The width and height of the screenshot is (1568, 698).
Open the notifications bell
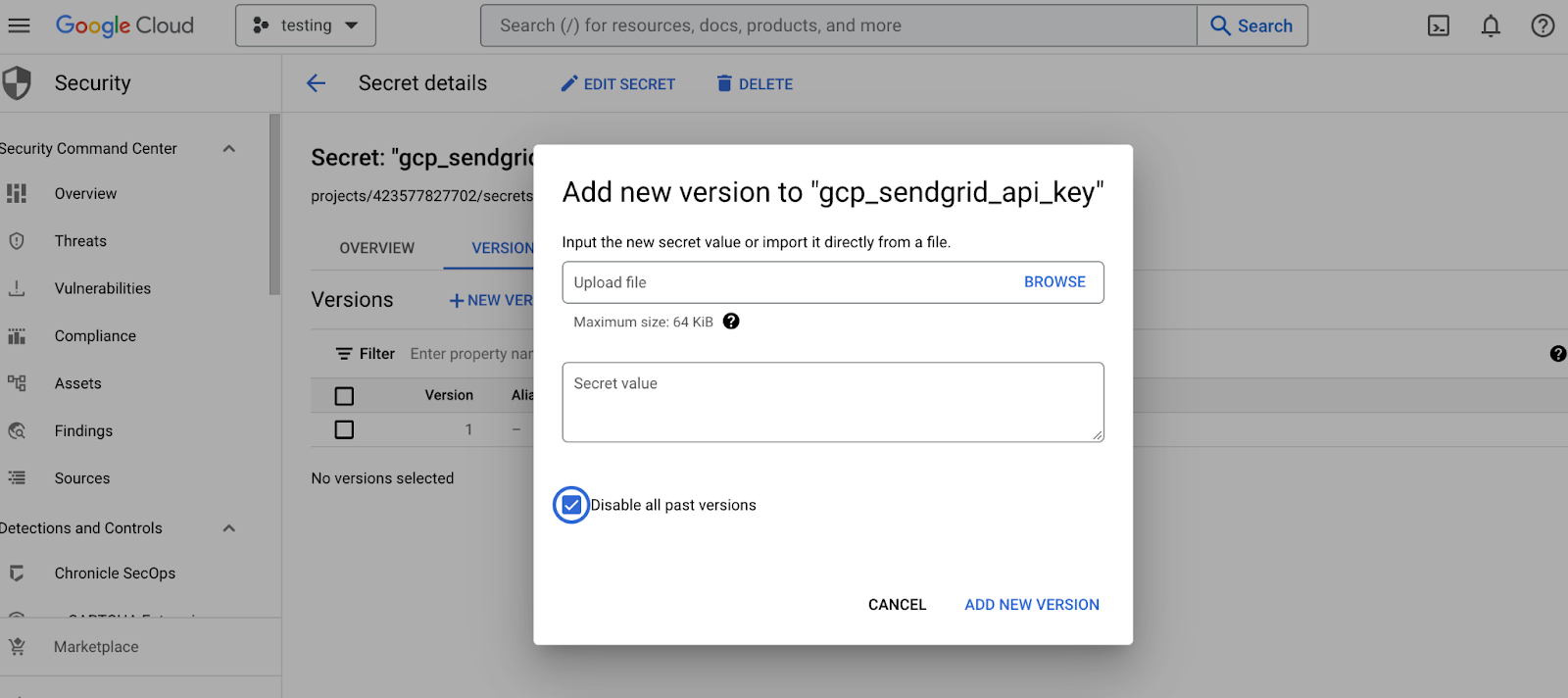click(1490, 26)
